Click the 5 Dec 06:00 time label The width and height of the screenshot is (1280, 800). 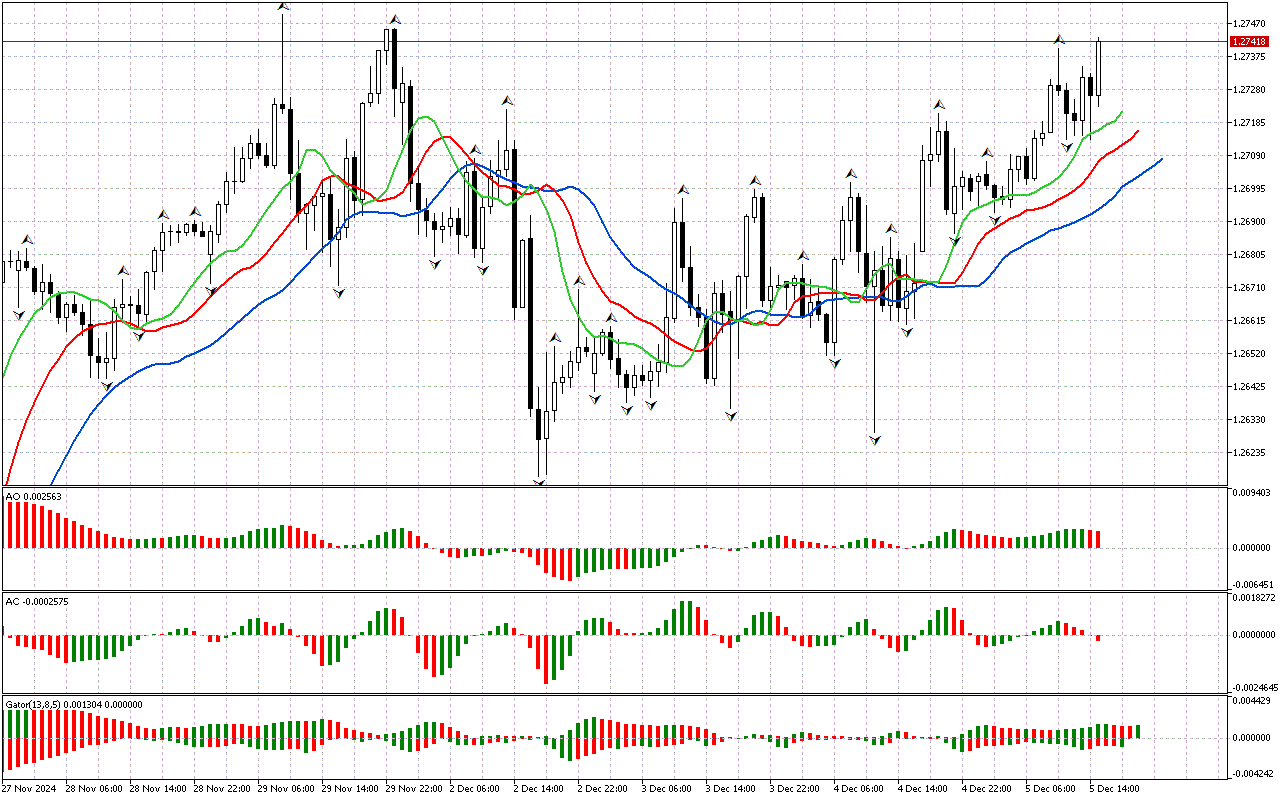pyautogui.click(x=1051, y=789)
